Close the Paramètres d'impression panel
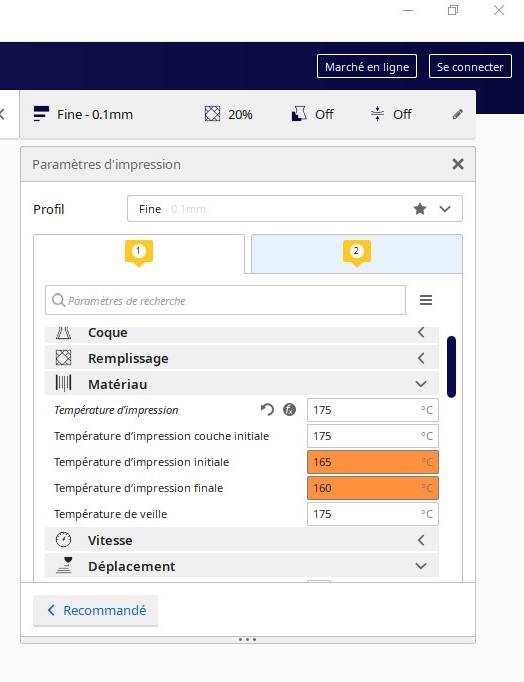 457,164
